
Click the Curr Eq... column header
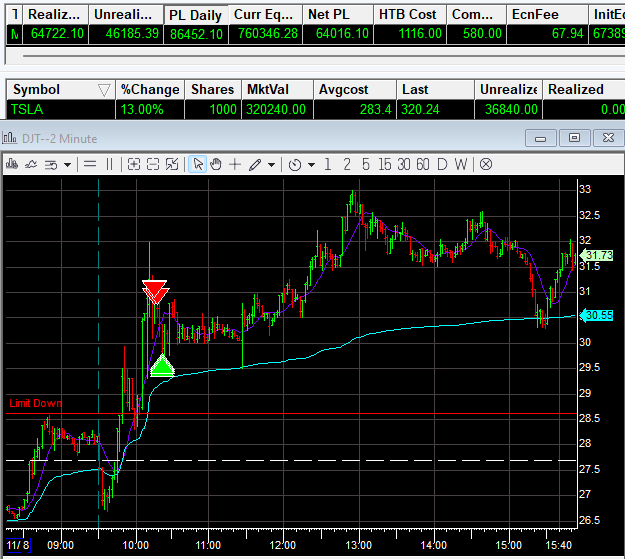coord(265,14)
